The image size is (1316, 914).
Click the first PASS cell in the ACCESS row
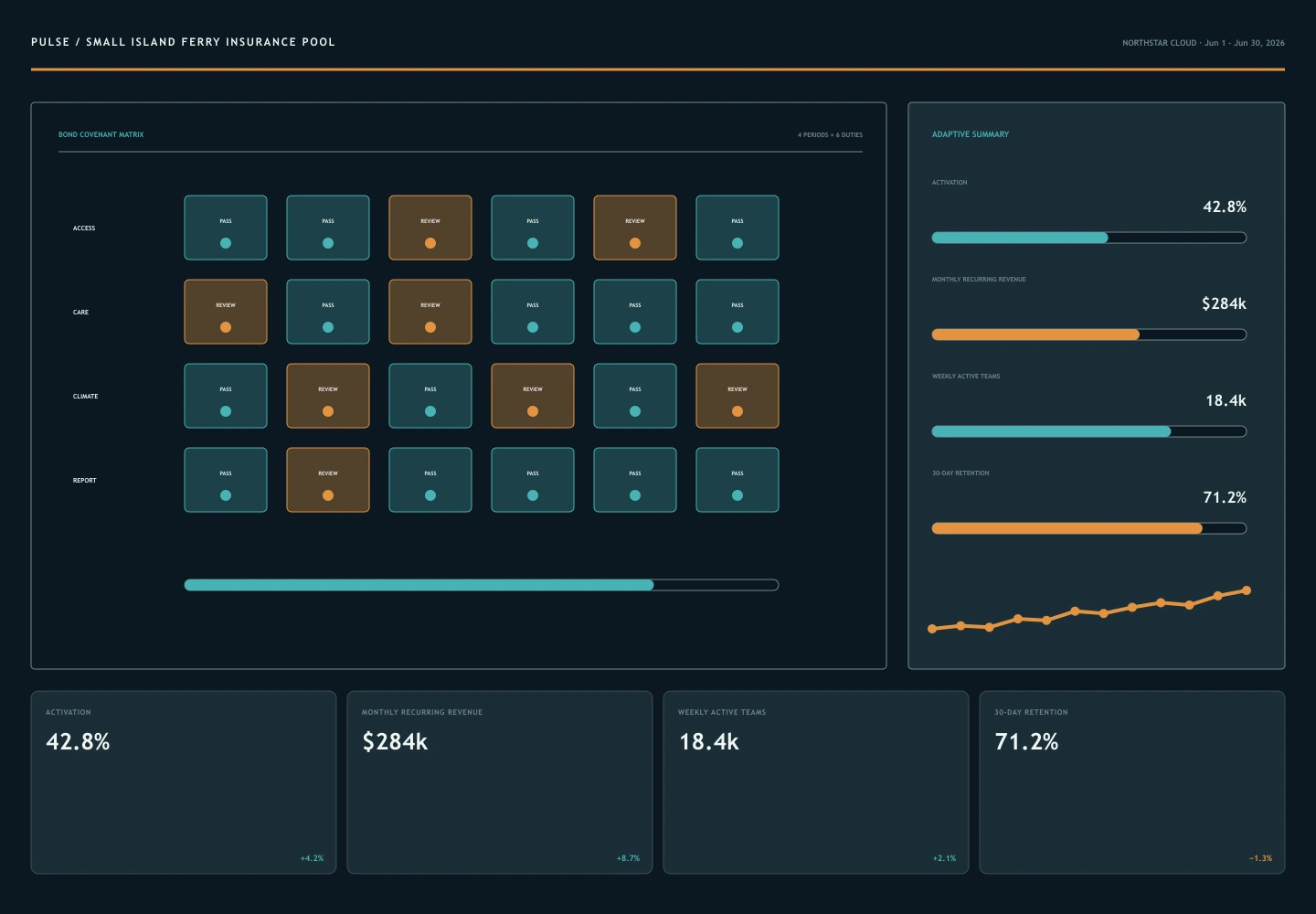click(x=226, y=228)
